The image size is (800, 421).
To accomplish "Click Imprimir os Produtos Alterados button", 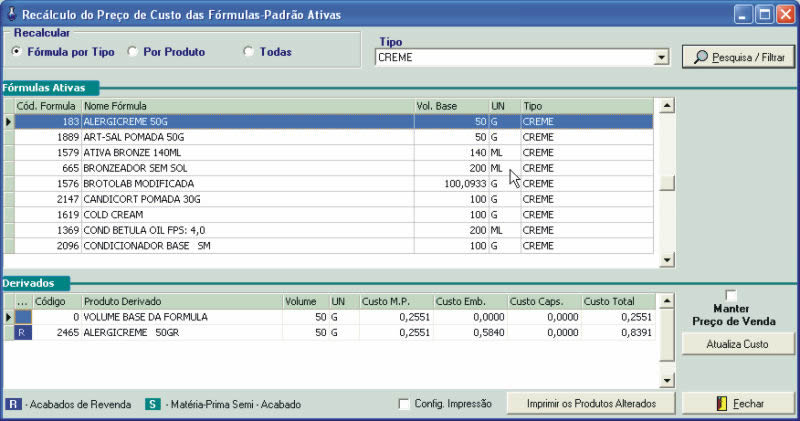I will pos(591,404).
